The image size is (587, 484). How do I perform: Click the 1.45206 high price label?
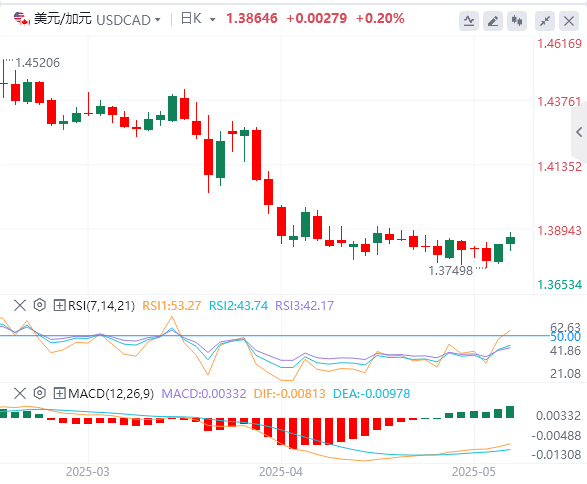(x=37, y=63)
